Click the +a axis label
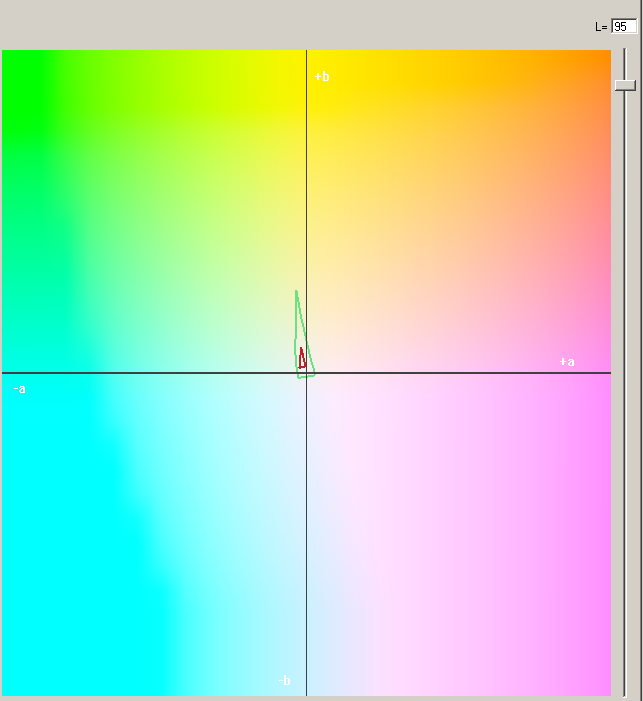Image resolution: width=643 pixels, height=701 pixels. 567,362
